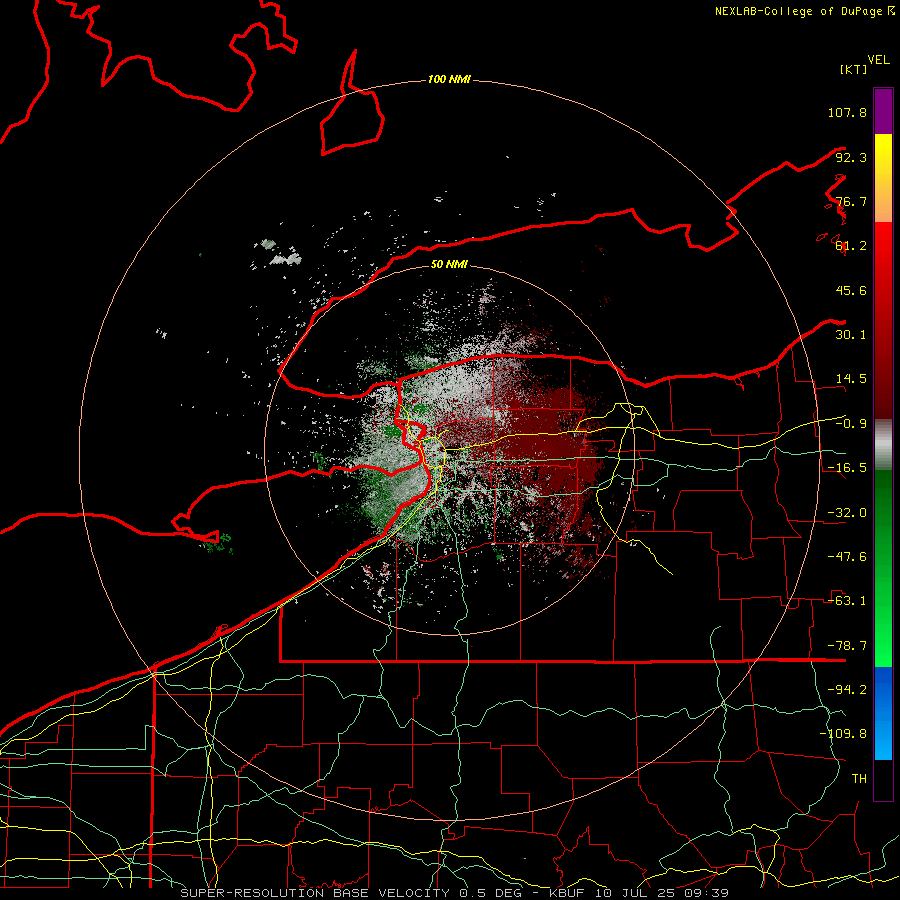Pick the blue segment of the velocity color bar

(x=883, y=713)
